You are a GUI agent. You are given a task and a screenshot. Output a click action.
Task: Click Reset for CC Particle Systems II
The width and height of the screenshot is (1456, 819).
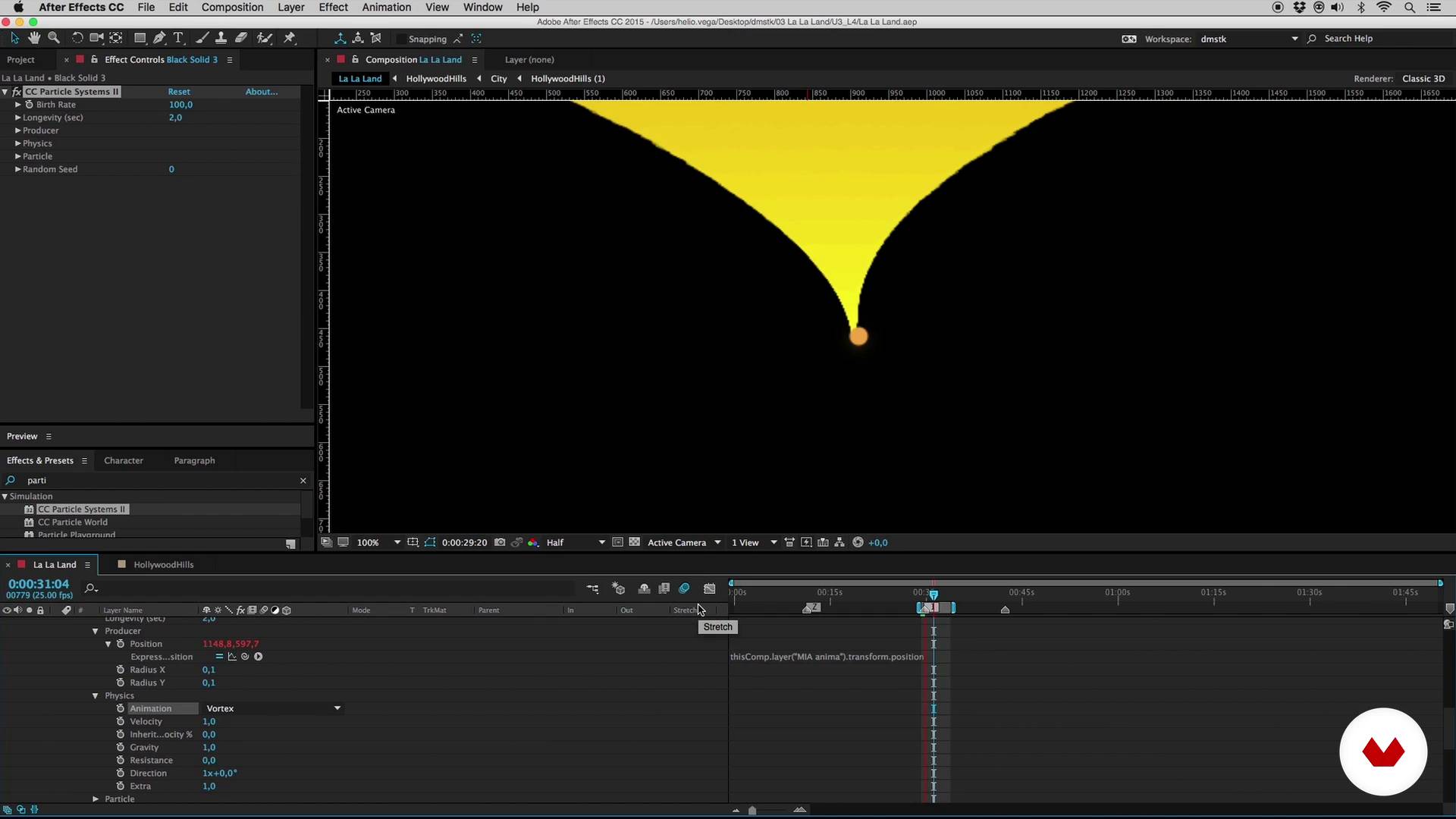point(179,92)
